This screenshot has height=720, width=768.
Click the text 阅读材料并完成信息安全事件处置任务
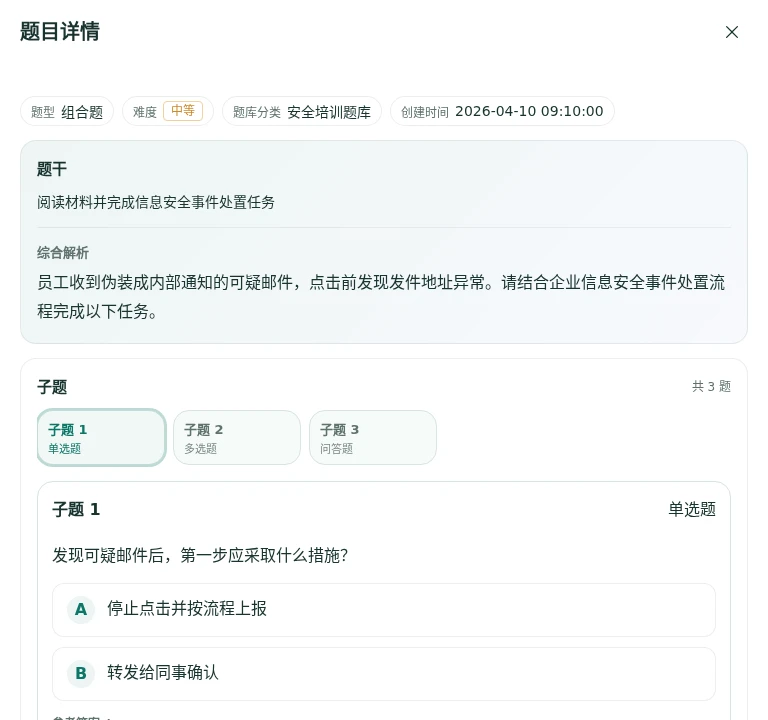coord(156,202)
